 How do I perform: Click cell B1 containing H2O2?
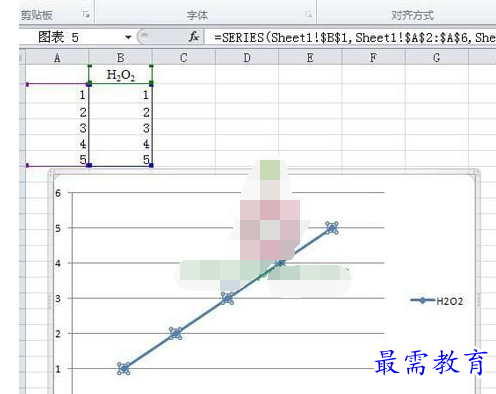click(x=121, y=75)
